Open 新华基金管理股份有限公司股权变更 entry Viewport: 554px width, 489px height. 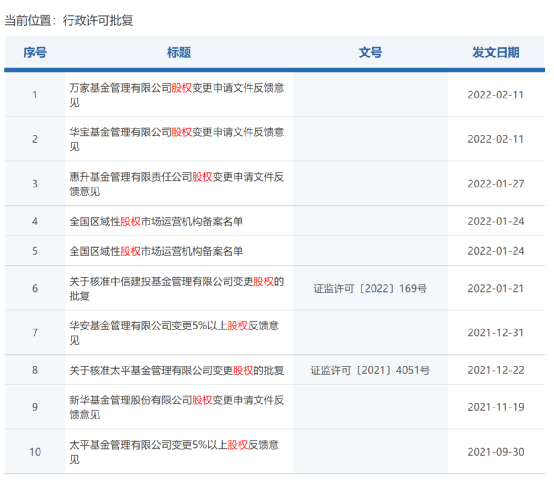(x=177, y=407)
